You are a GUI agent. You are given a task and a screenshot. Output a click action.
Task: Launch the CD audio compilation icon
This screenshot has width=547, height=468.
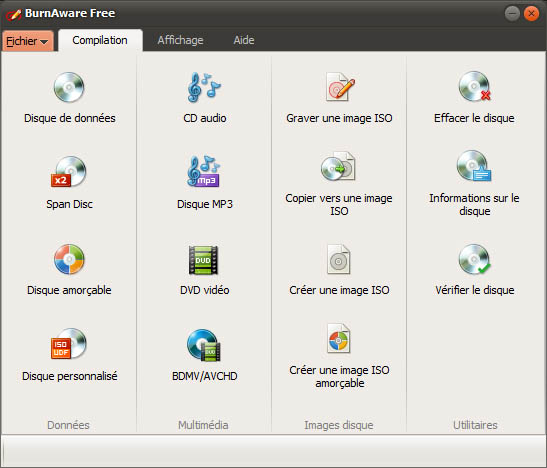point(204,87)
